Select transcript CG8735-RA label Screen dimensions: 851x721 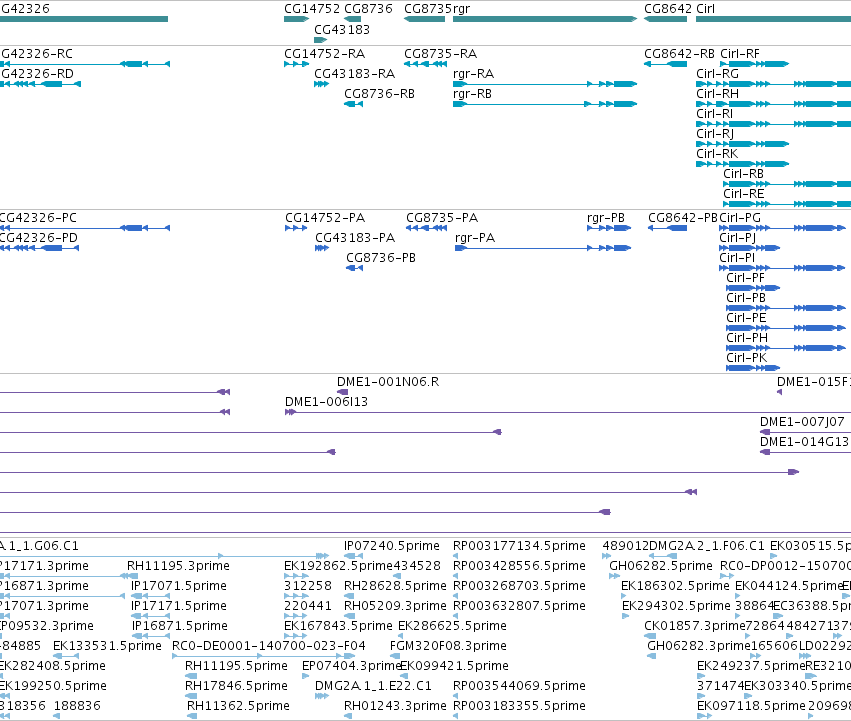point(441,54)
